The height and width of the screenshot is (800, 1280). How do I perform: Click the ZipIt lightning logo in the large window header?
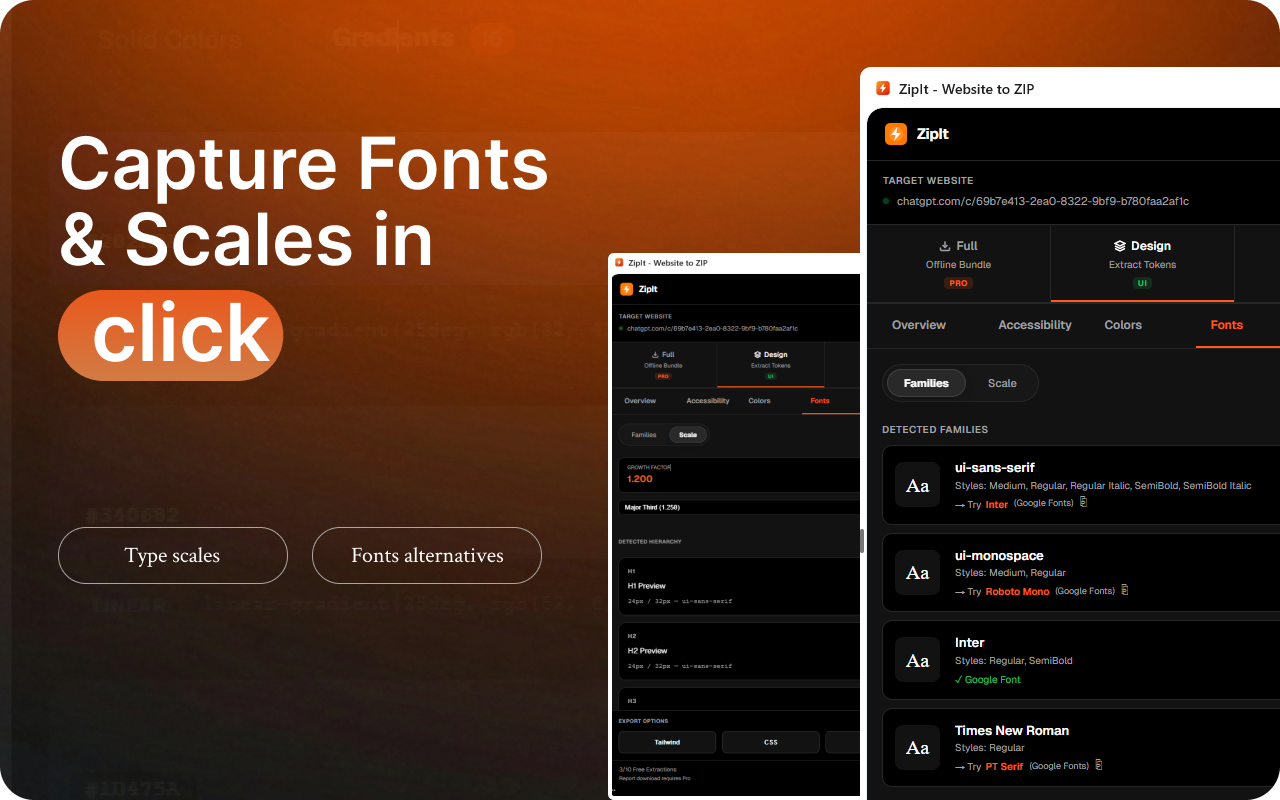pyautogui.click(x=896, y=134)
